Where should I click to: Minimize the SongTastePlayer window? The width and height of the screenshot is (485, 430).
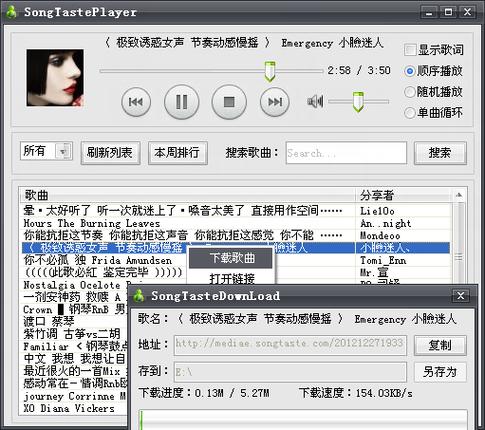click(x=429, y=12)
